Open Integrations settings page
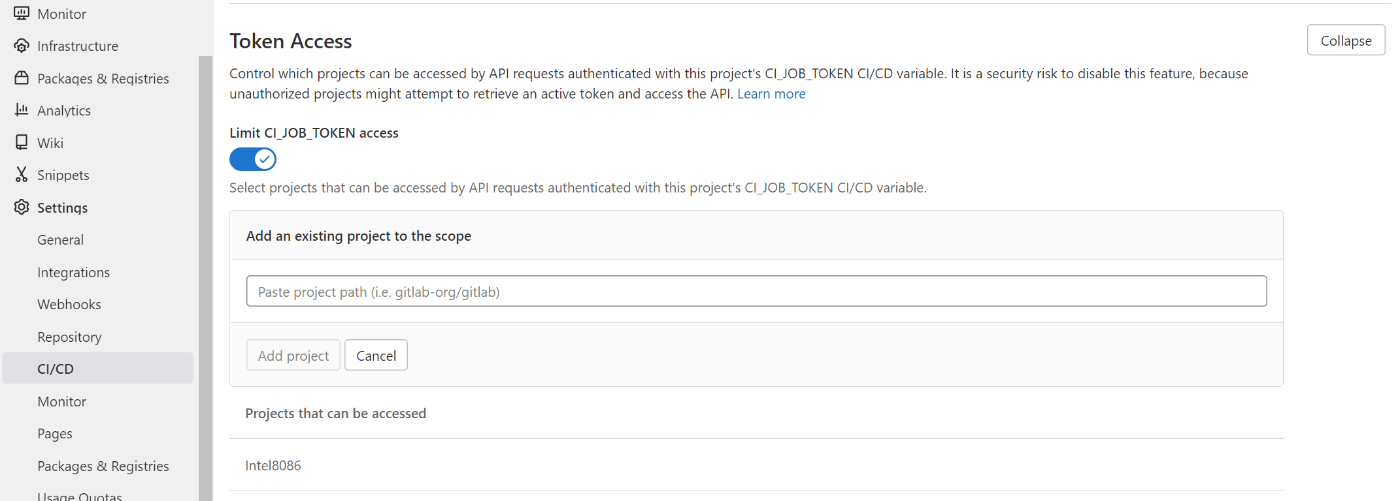 (x=73, y=272)
